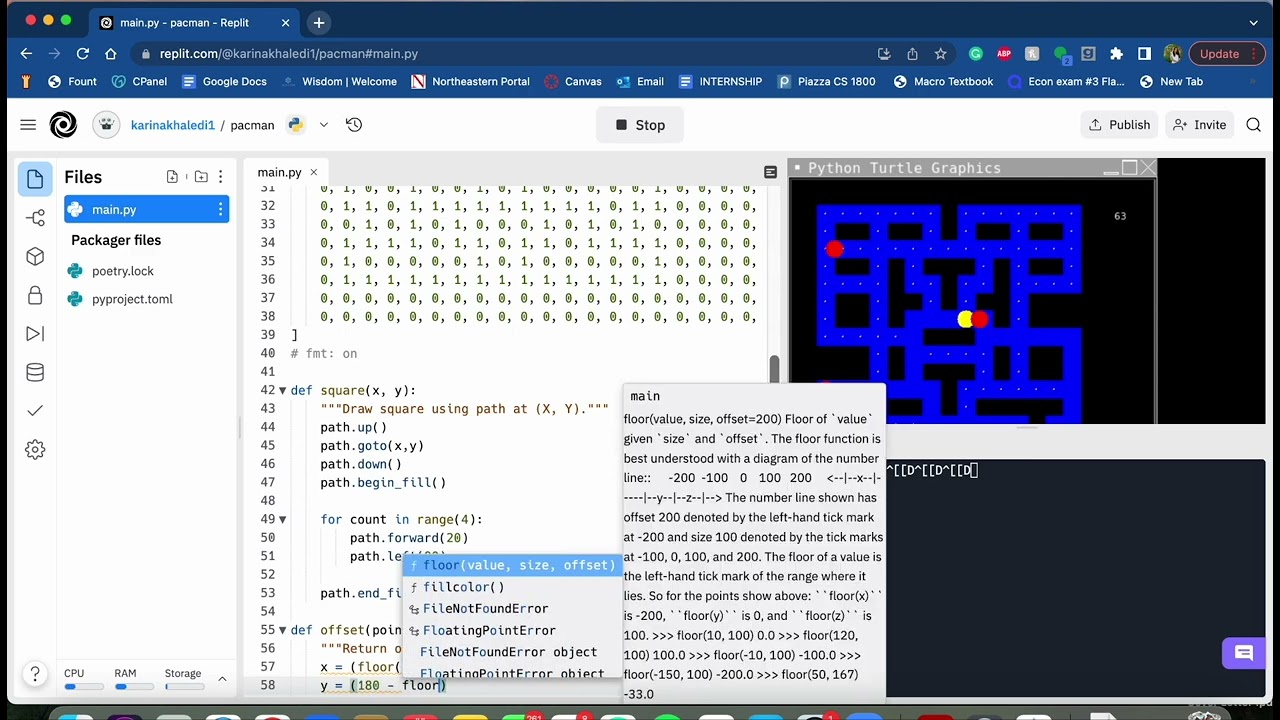Open the Chrome profile avatar
This screenshot has width=1280, height=720.
pyautogui.click(x=1173, y=54)
